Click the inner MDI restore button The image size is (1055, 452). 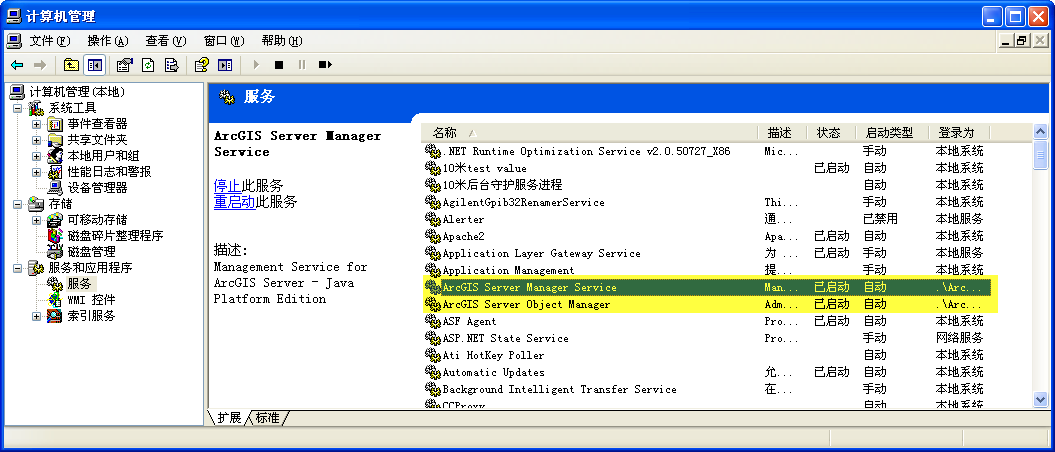point(1023,41)
